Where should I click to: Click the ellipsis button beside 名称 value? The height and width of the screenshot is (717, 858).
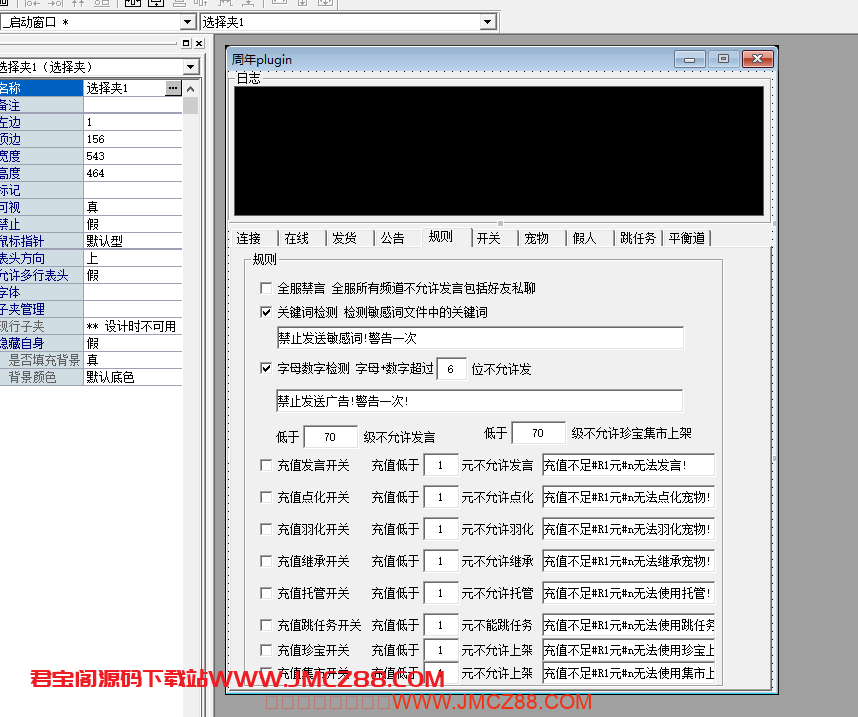pyautogui.click(x=173, y=88)
